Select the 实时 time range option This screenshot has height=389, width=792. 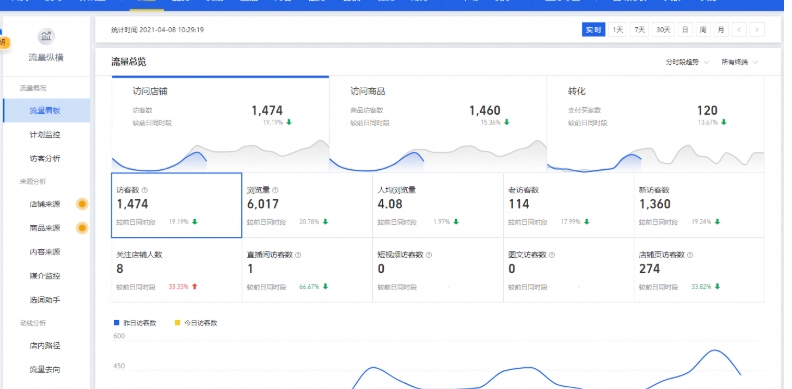593,30
